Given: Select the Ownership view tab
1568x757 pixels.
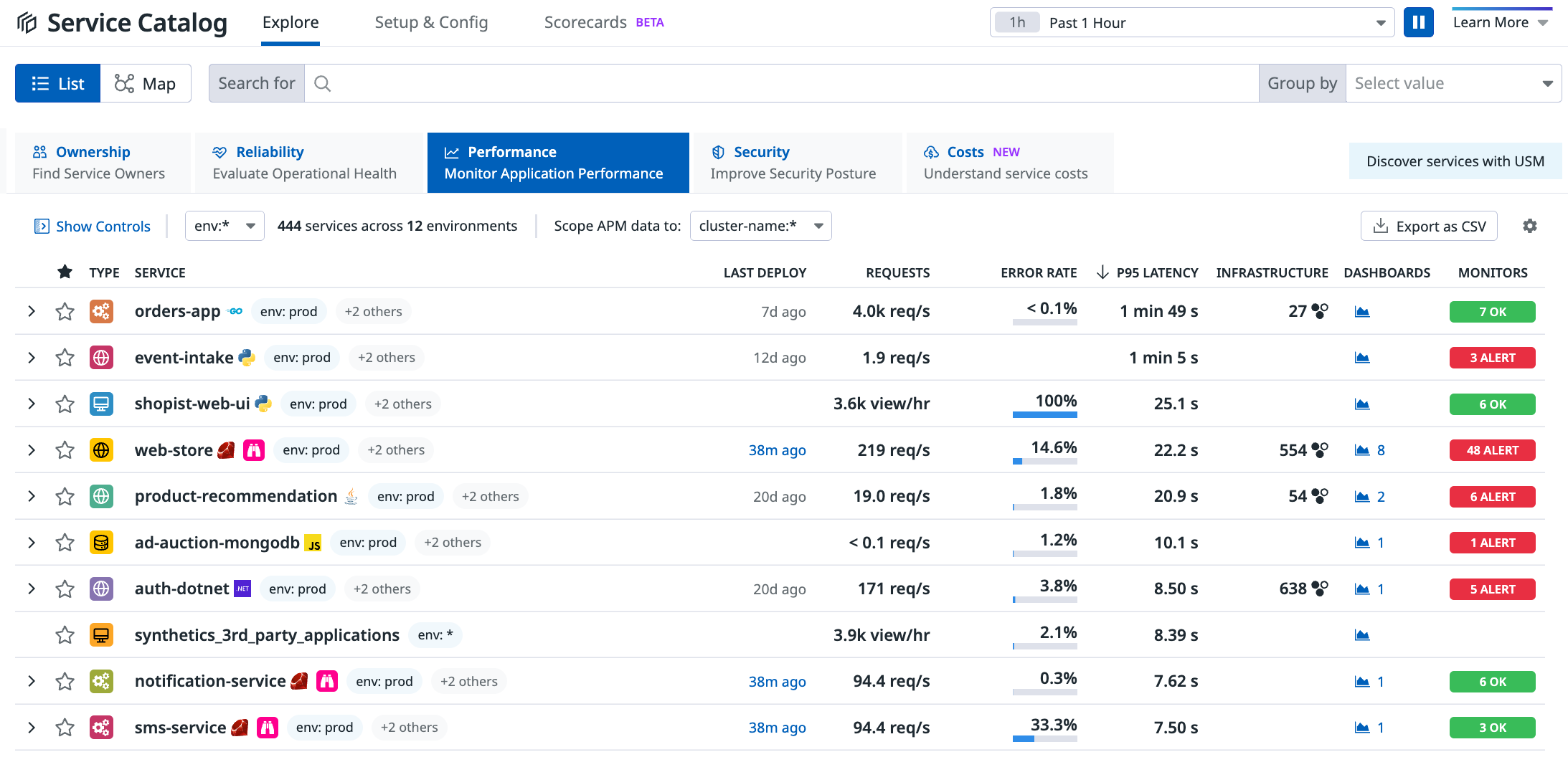Looking at the screenshot, I should coord(103,163).
